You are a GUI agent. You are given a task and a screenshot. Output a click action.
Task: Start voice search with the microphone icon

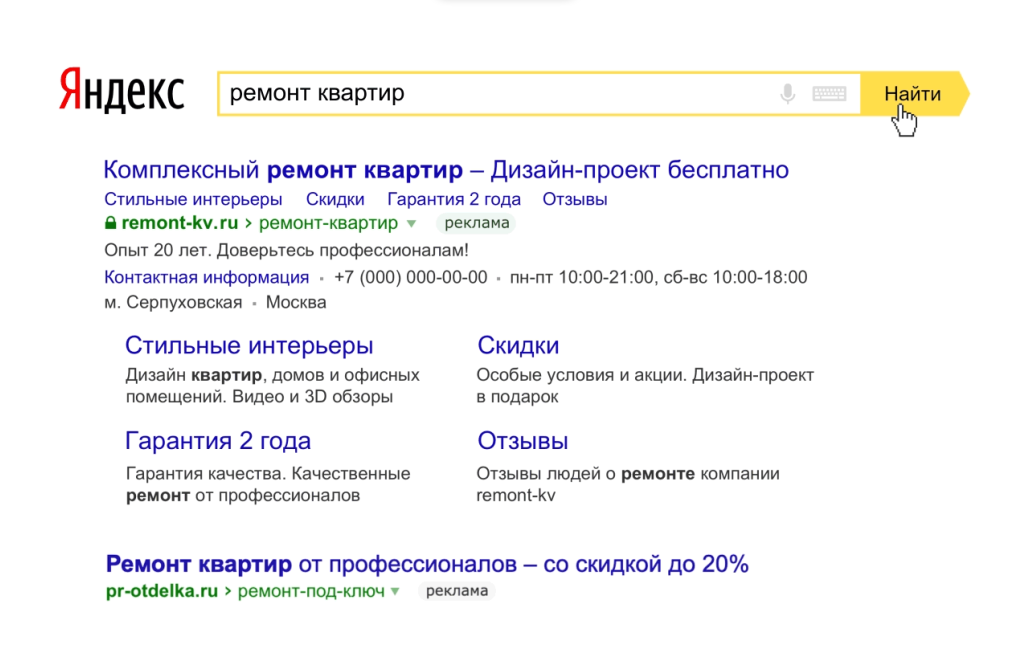787,93
